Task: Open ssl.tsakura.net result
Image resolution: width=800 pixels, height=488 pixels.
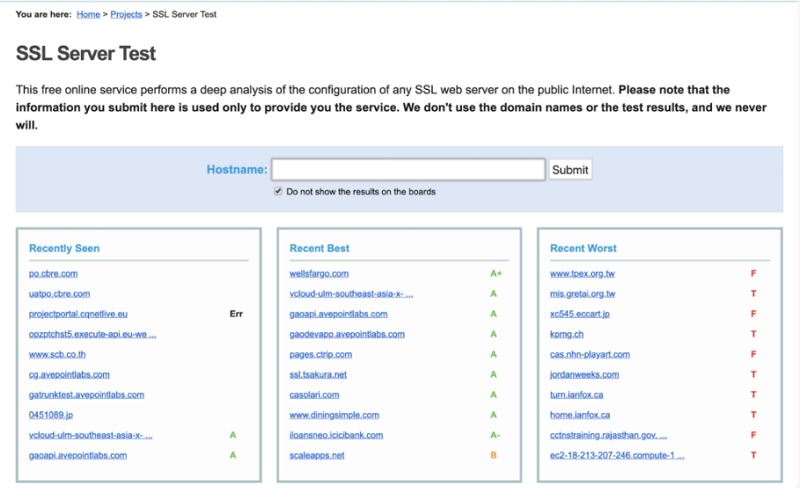Action: click(x=318, y=374)
